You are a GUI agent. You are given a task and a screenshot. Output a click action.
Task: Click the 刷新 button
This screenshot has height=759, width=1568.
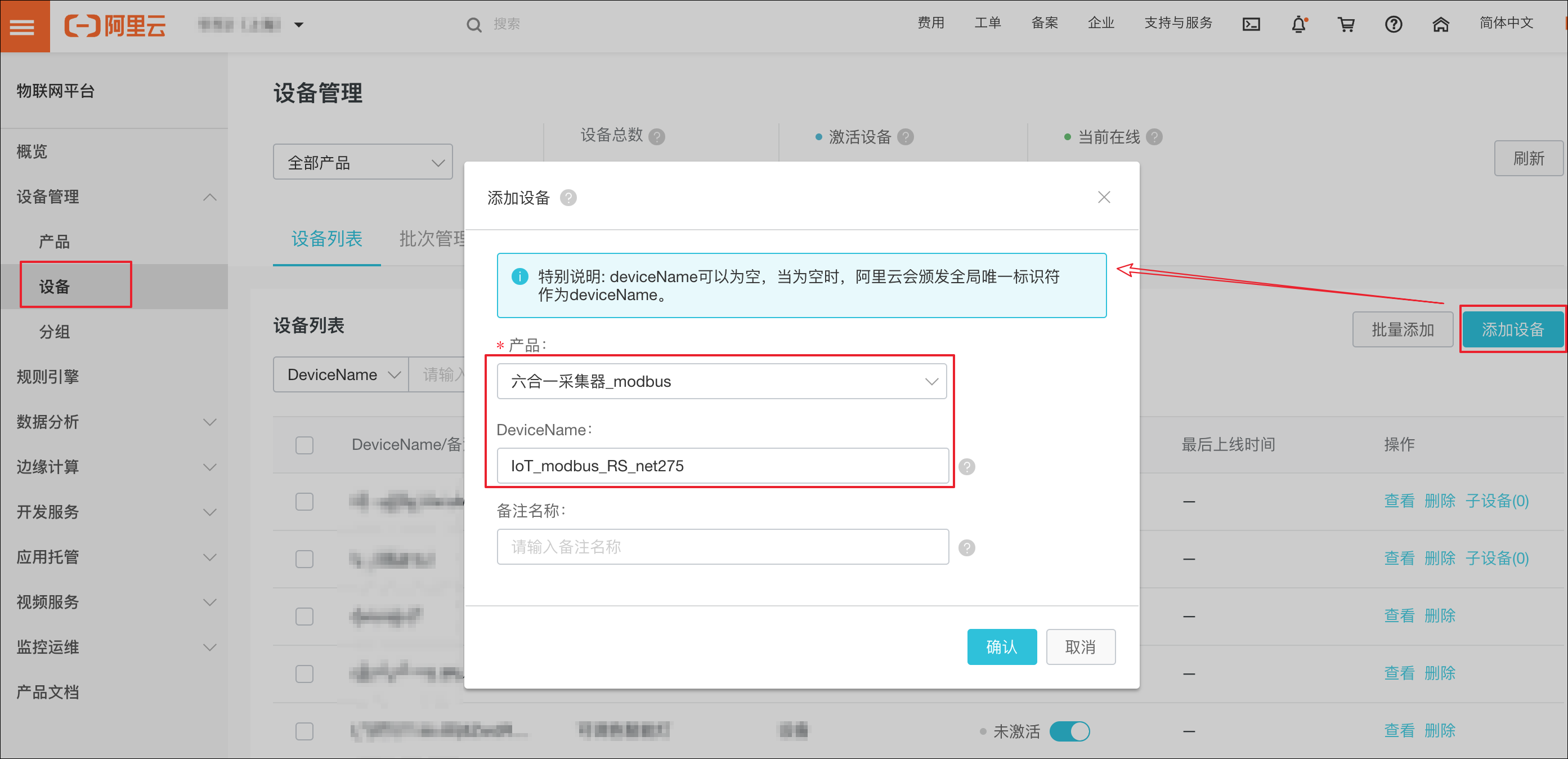(x=1529, y=158)
